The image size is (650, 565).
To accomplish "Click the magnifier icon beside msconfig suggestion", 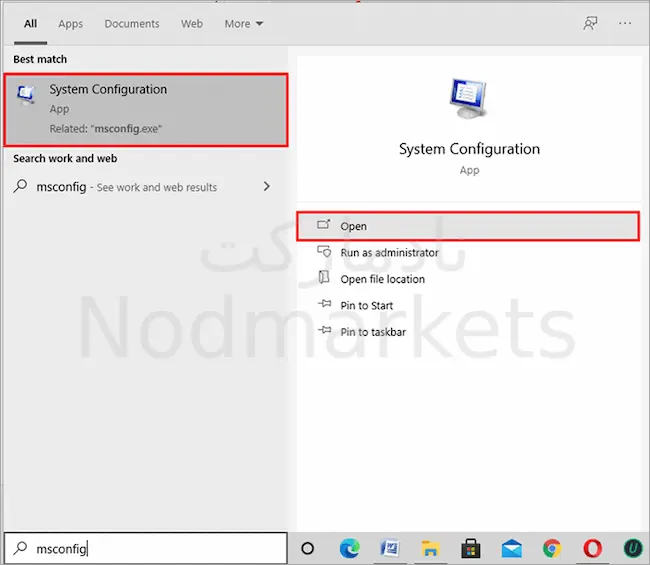I will (20, 187).
